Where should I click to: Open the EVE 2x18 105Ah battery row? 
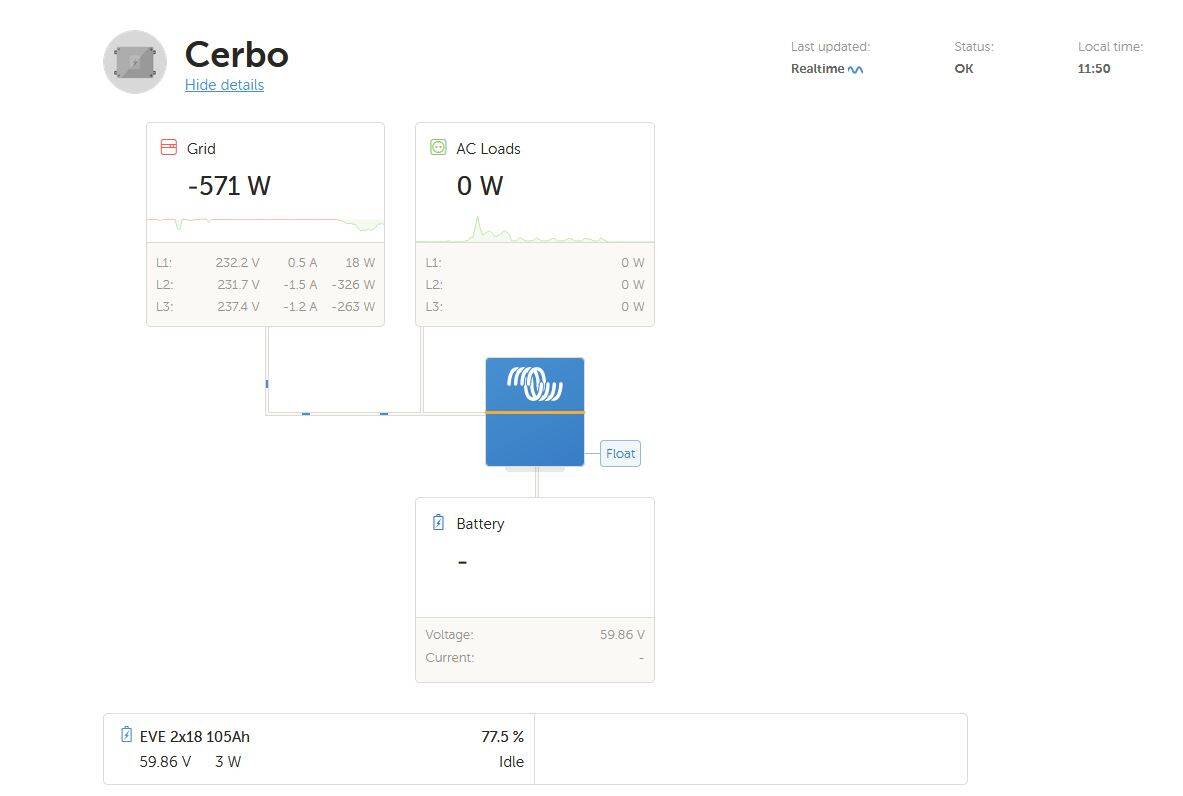(319, 749)
